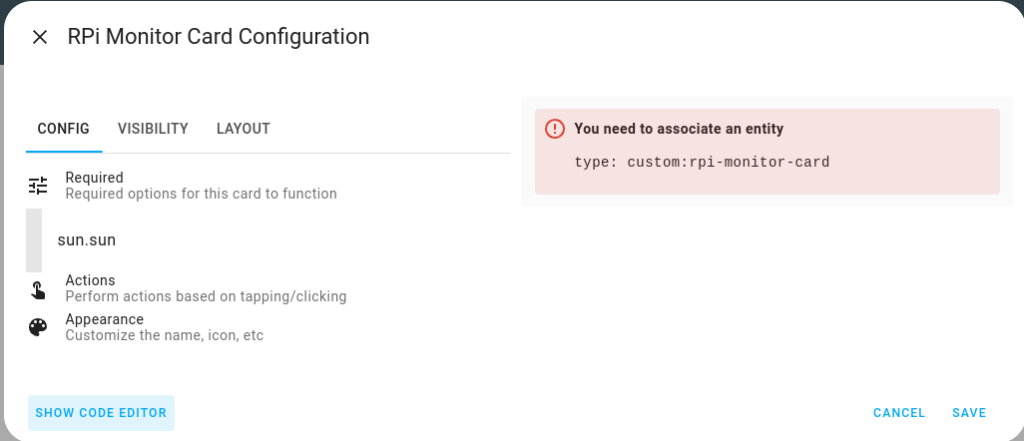Click the gray bar beside sun.sun
Screen dimensions: 1024x441
(x=34, y=240)
